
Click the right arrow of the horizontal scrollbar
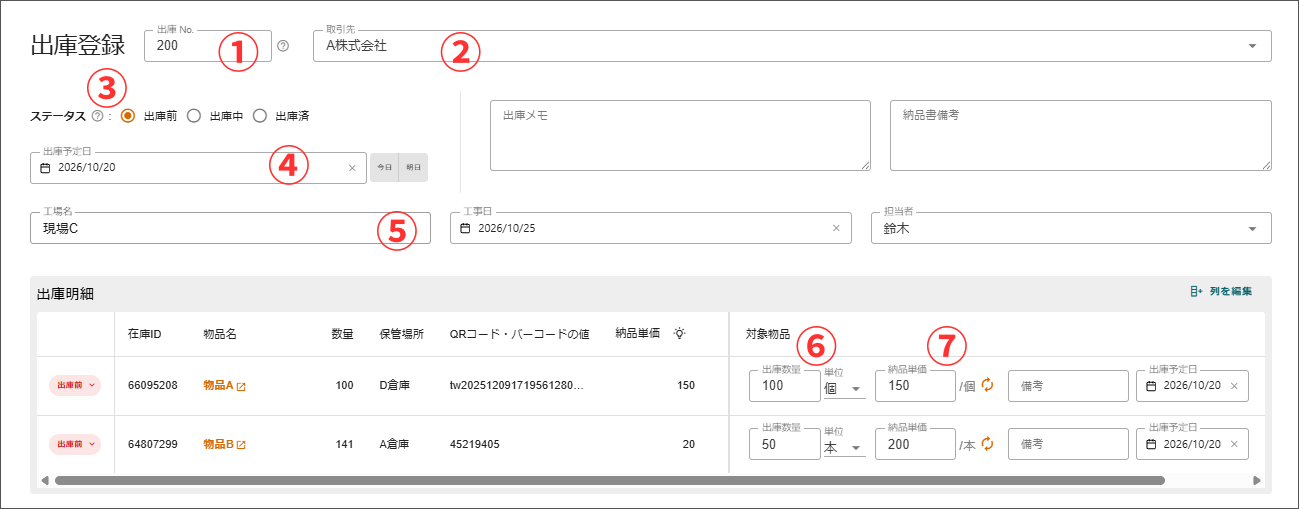tap(1257, 481)
